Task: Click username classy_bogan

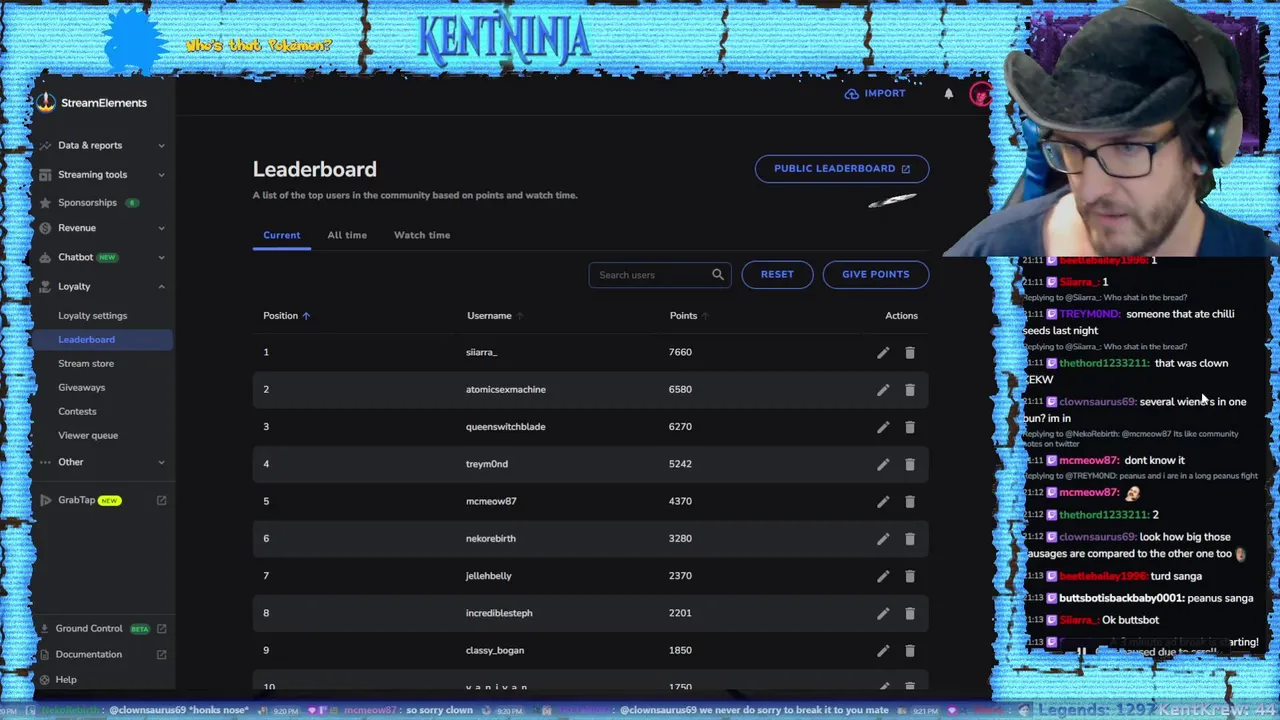Action: (x=494, y=650)
